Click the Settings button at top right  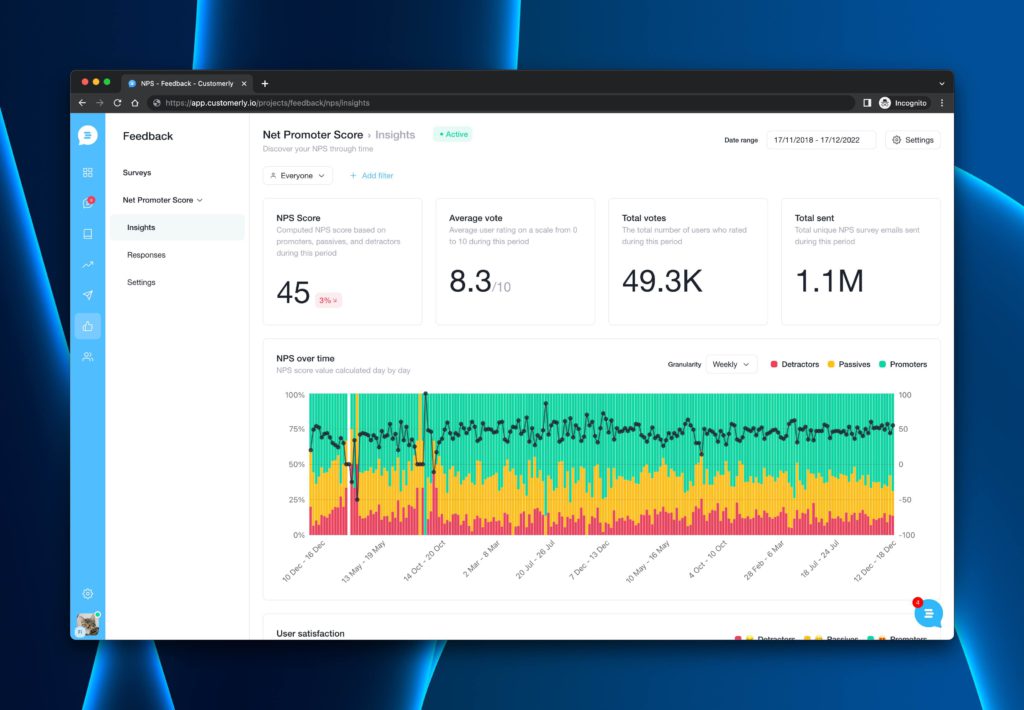point(912,140)
